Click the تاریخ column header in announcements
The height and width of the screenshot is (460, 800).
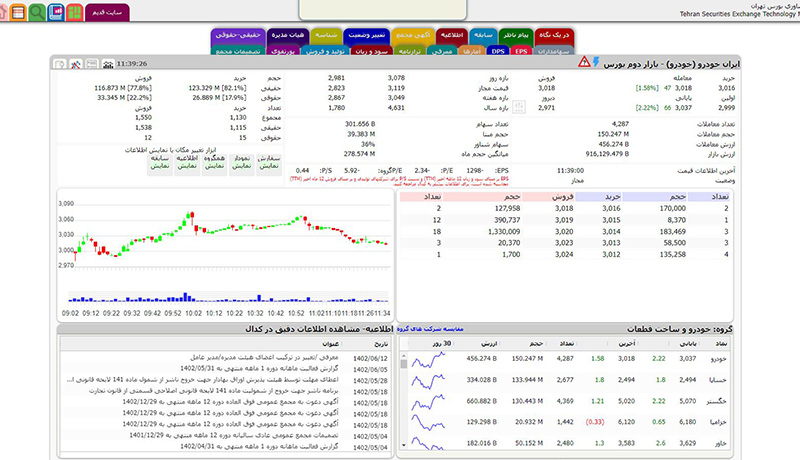point(381,344)
